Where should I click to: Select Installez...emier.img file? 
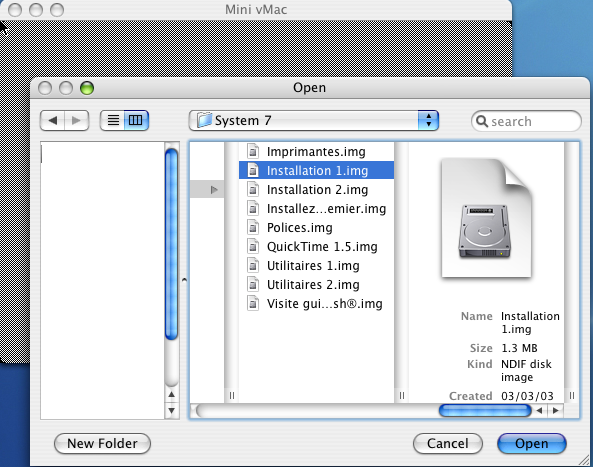click(x=317, y=208)
